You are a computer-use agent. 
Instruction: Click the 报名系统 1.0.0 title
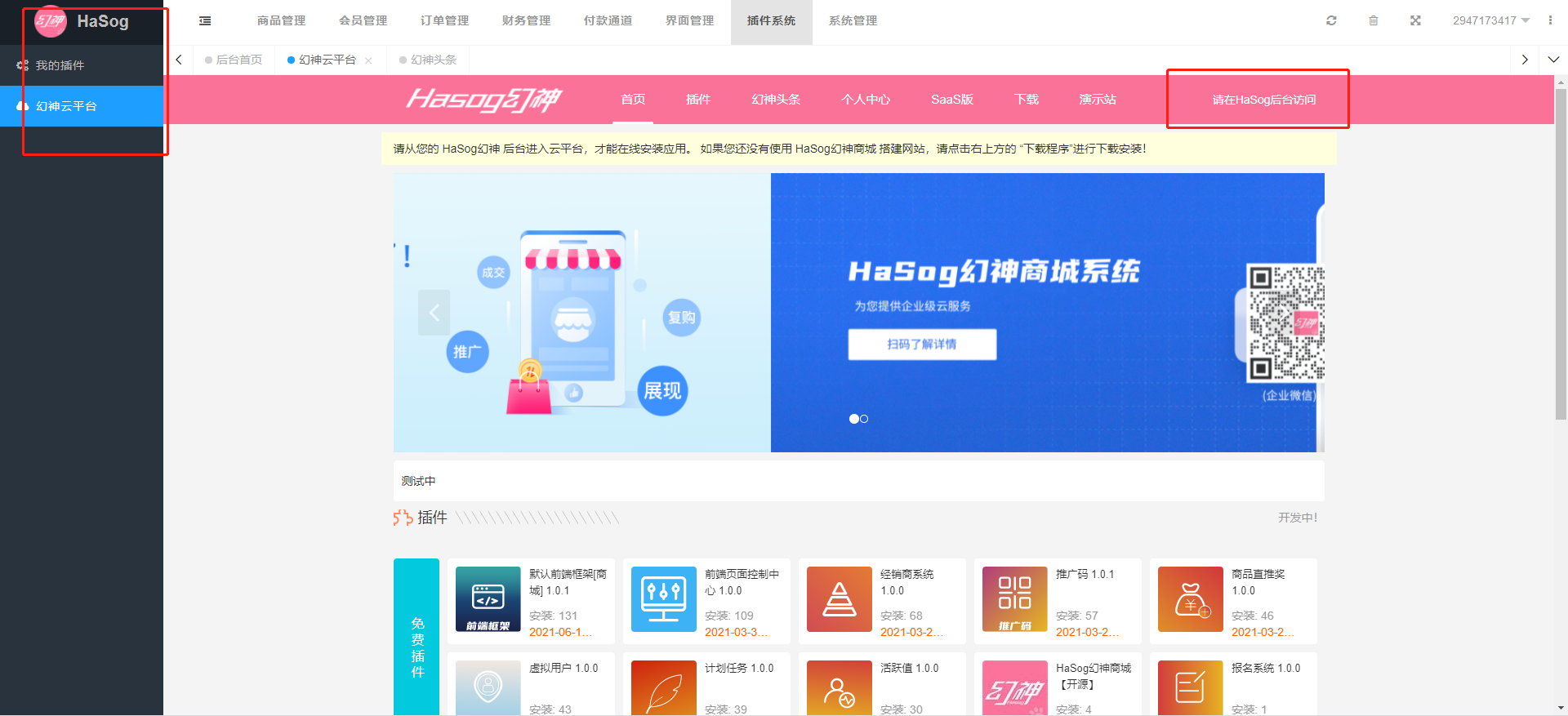[1266, 668]
